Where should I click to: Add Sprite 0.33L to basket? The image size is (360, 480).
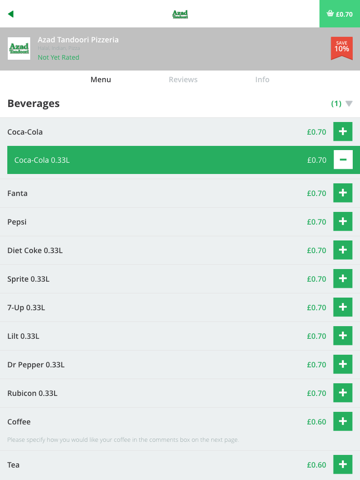[343, 279]
